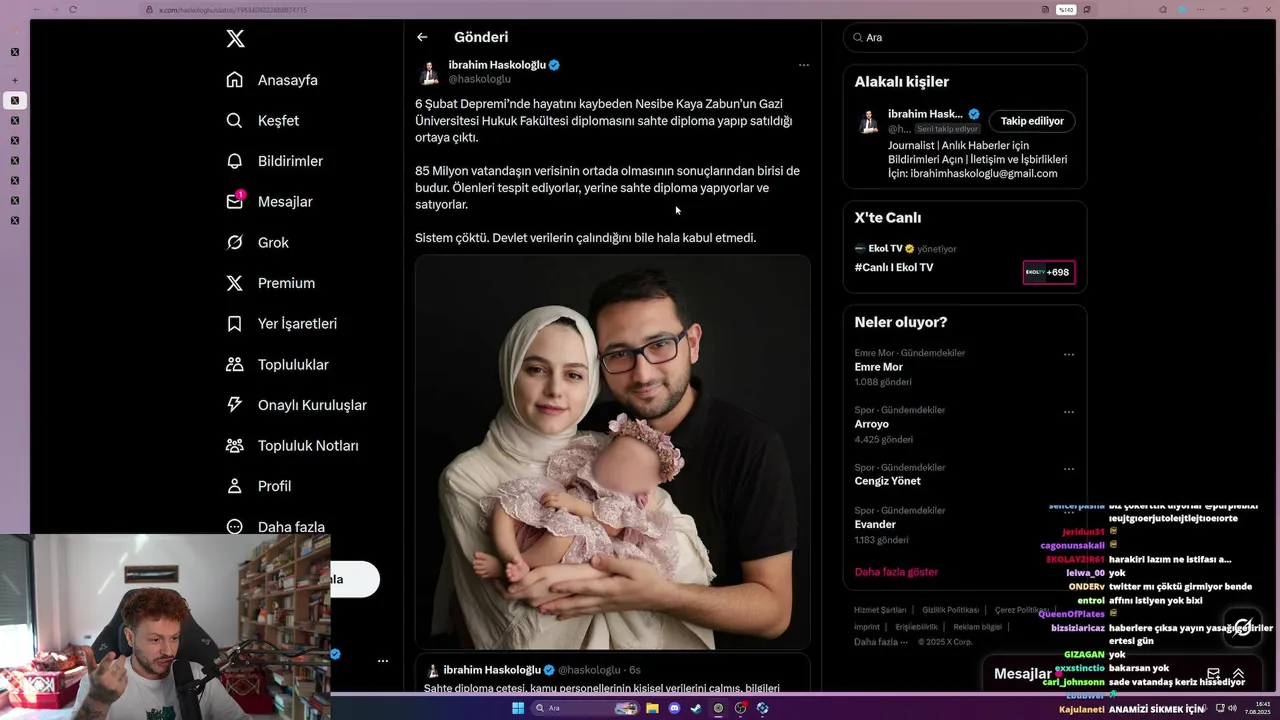
Task: Click the Cengiz Yönet trending topic
Action: [x=887, y=481]
